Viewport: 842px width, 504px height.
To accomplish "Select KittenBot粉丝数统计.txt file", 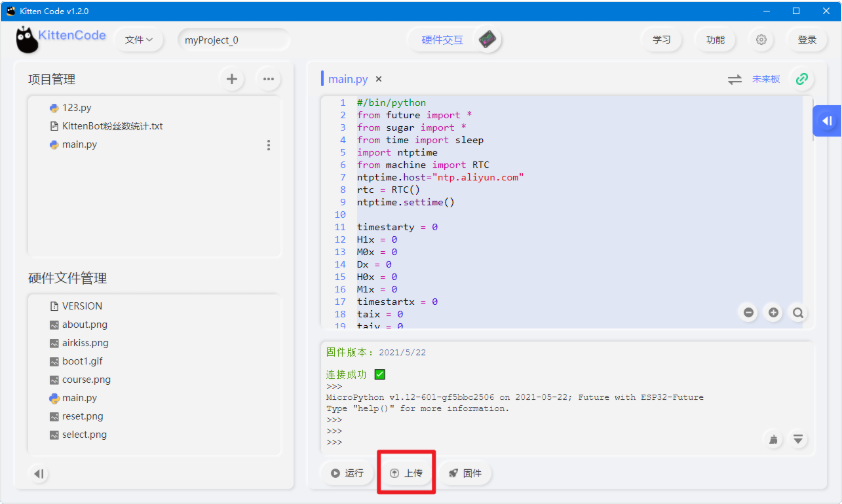I will click(x=106, y=126).
